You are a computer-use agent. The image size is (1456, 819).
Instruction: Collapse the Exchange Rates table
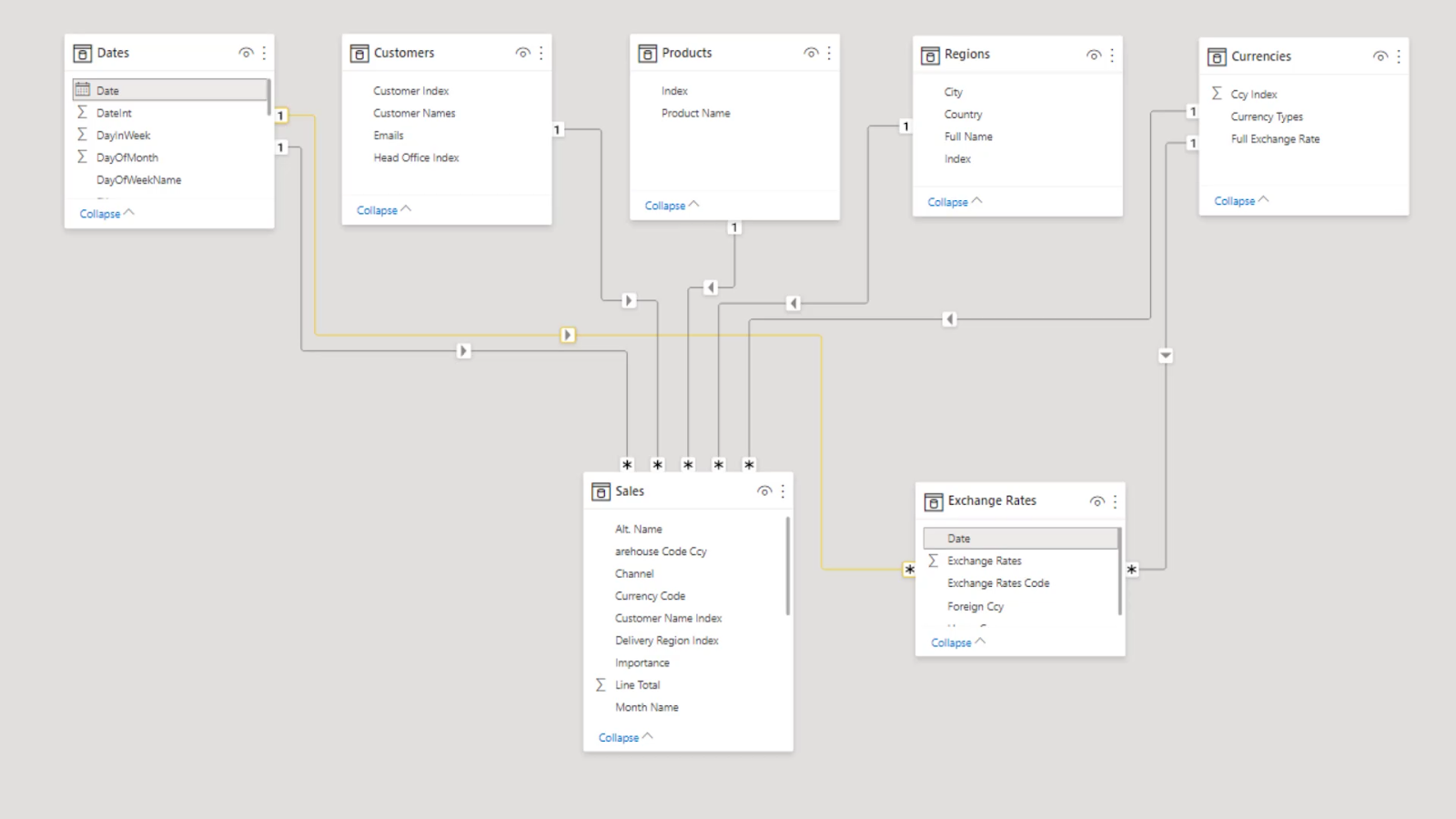pyautogui.click(x=957, y=642)
